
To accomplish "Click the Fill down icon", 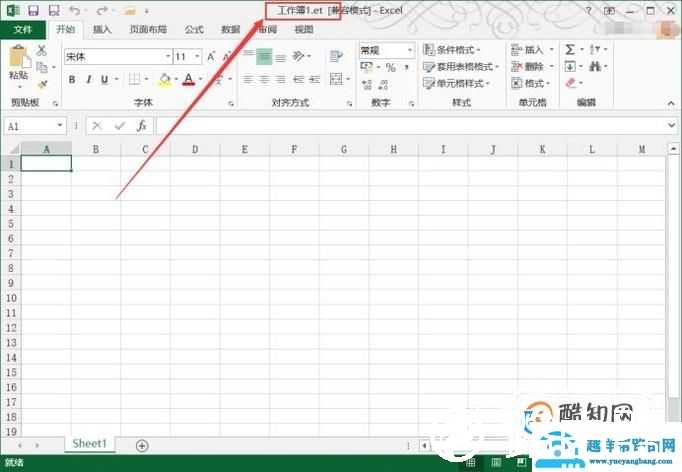I will point(570,67).
